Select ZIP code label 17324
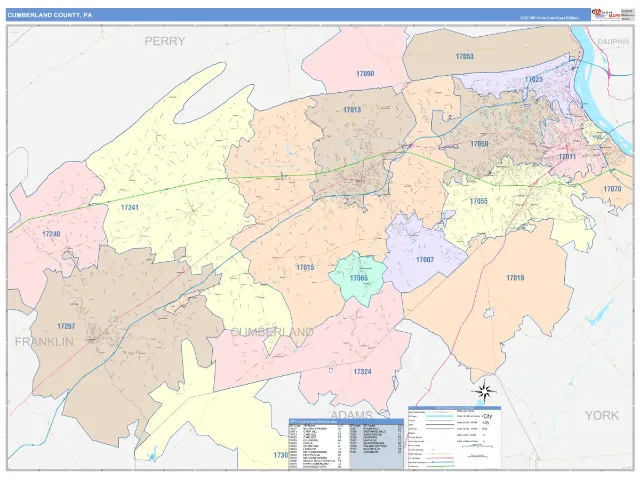Viewport: 640px width, 480px height. [362, 371]
